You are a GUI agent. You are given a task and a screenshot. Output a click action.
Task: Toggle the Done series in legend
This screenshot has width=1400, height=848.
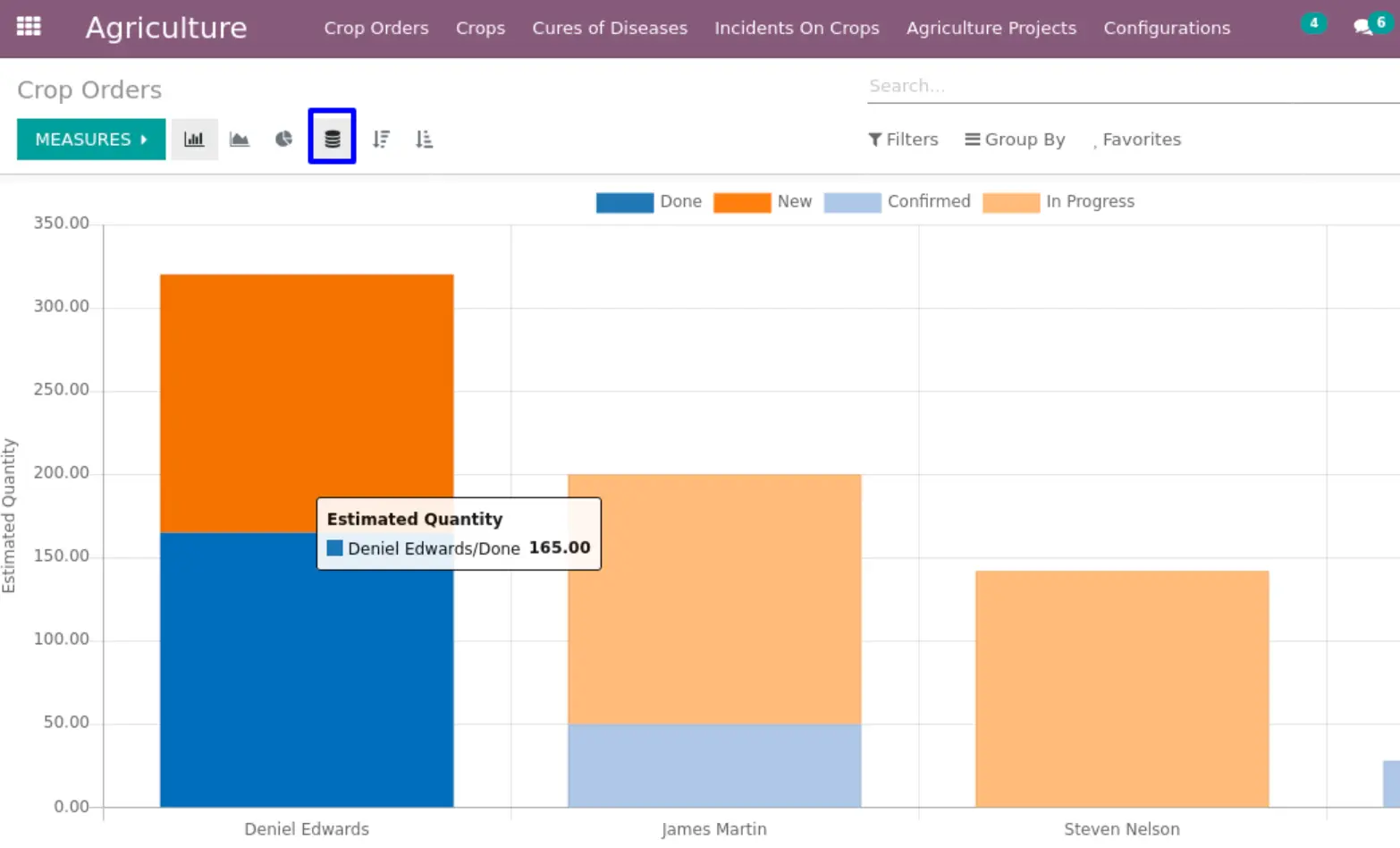(x=649, y=202)
